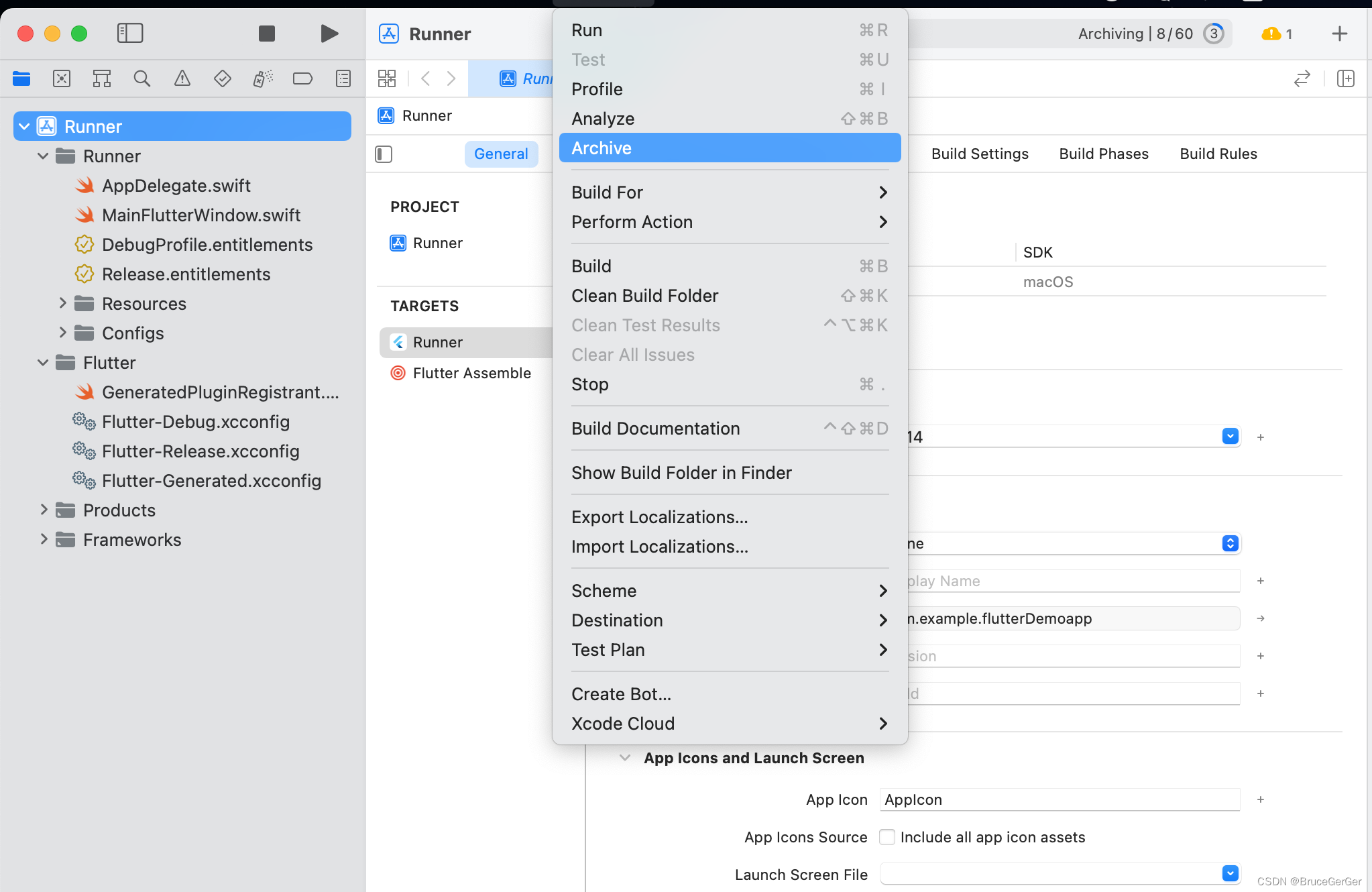The width and height of the screenshot is (1372, 892).
Task: Collapse the Flutter folder group
Action: [x=43, y=362]
